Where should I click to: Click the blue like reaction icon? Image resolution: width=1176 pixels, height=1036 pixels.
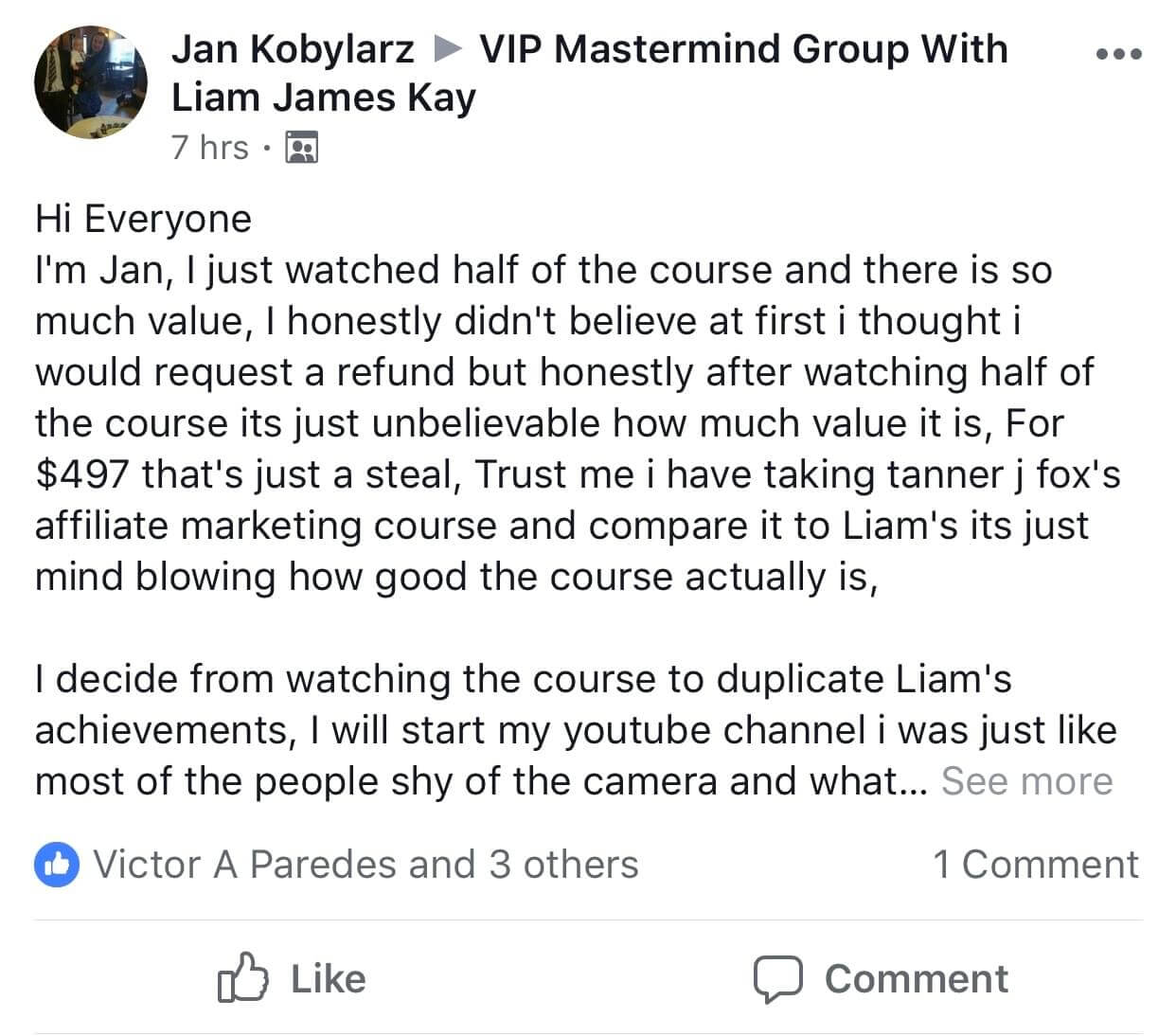pyautogui.click(x=57, y=865)
